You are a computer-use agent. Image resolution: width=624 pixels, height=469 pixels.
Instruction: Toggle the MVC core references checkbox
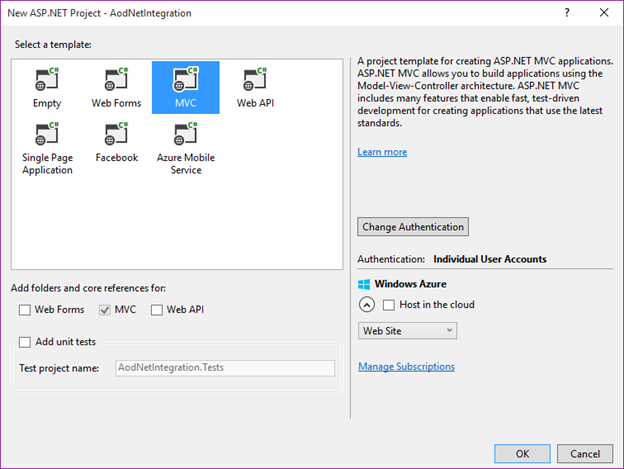[105, 310]
